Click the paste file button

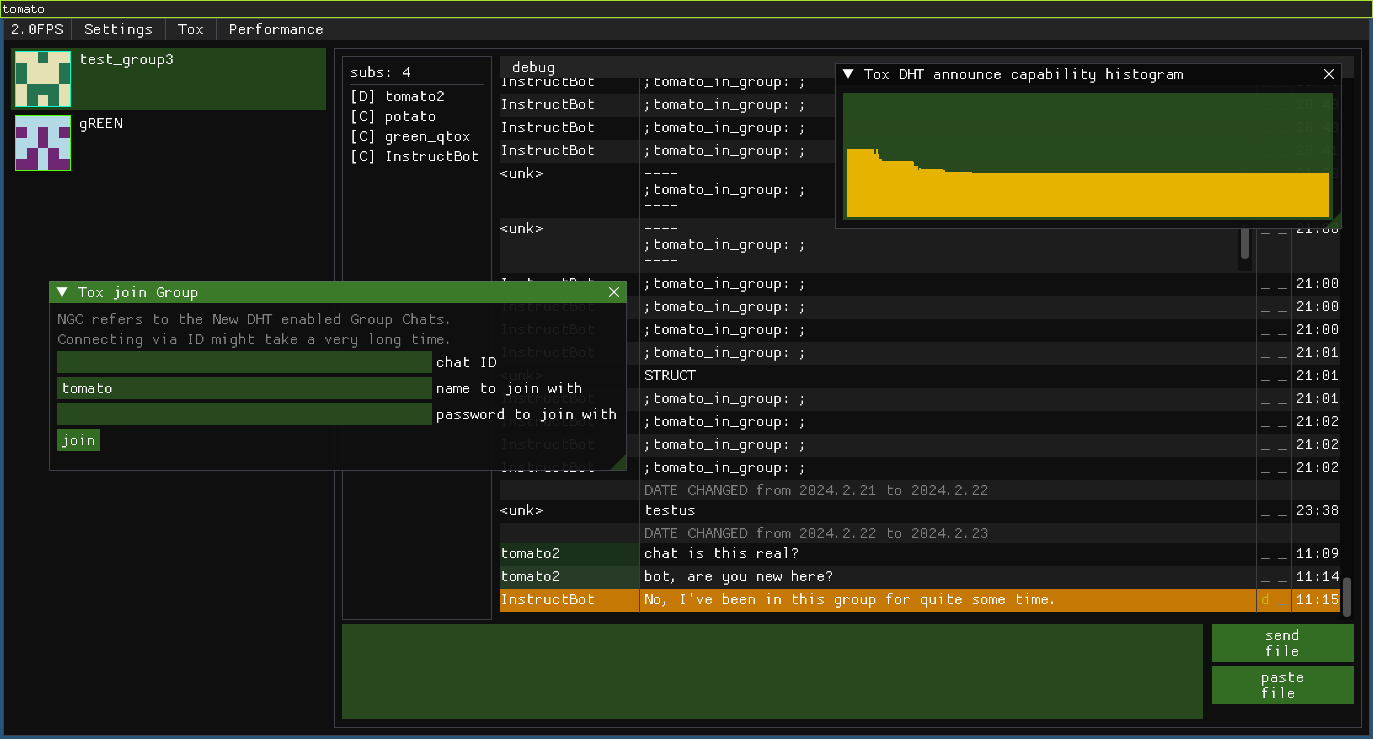pyautogui.click(x=1282, y=685)
